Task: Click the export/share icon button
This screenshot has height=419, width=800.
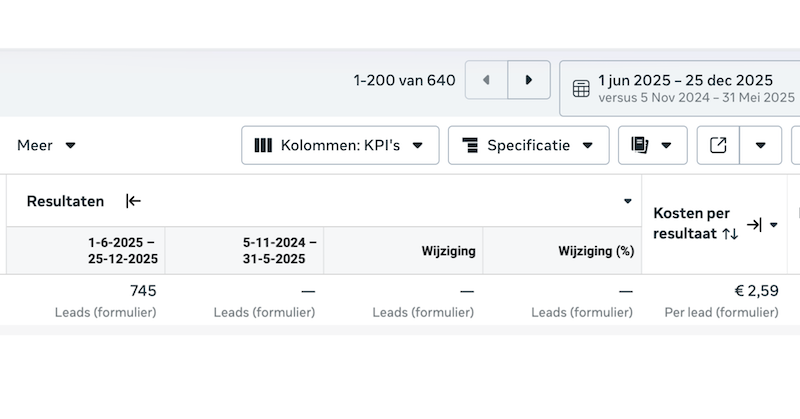Action: 718,145
